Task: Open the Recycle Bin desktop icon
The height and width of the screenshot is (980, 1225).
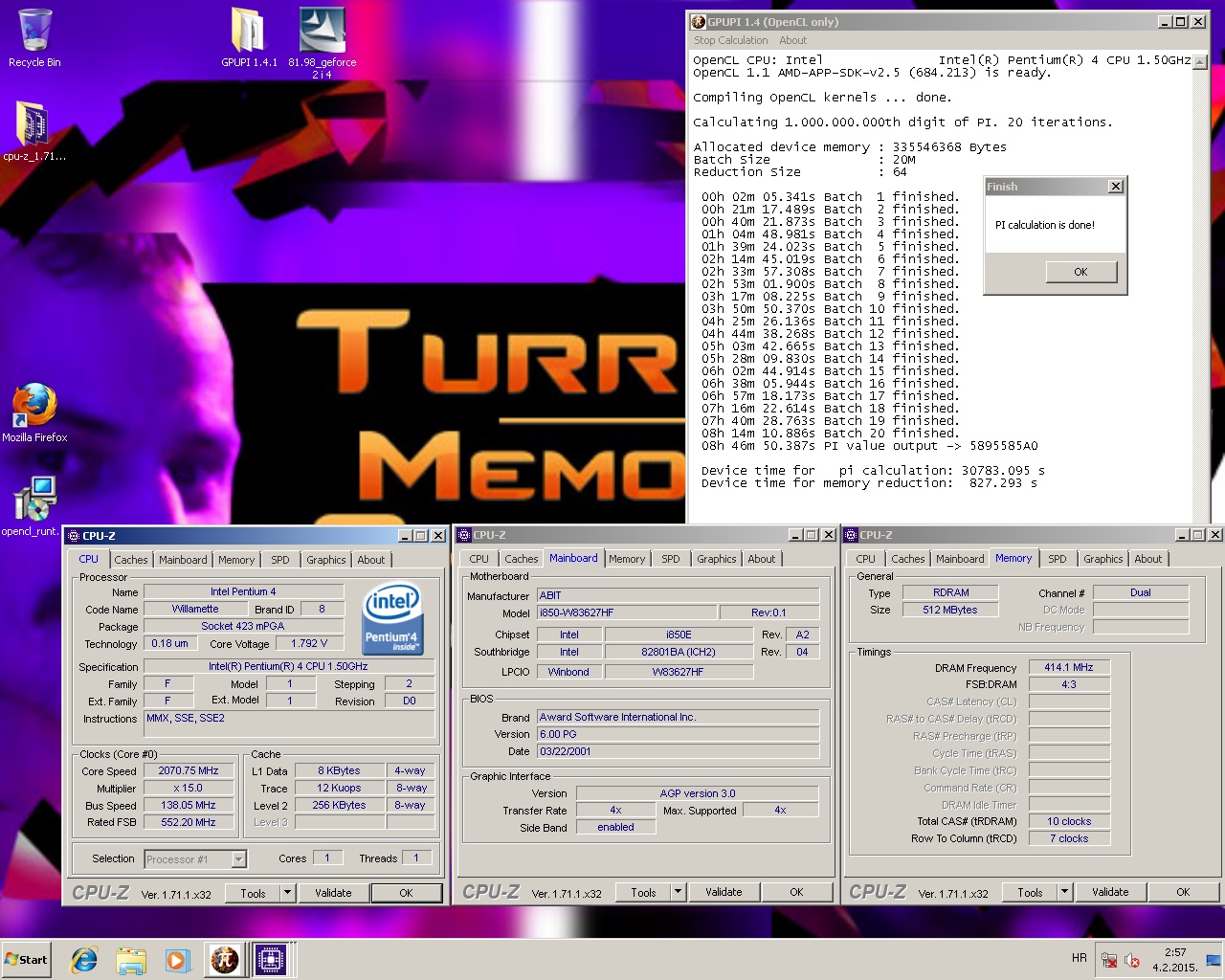Action: (x=34, y=36)
